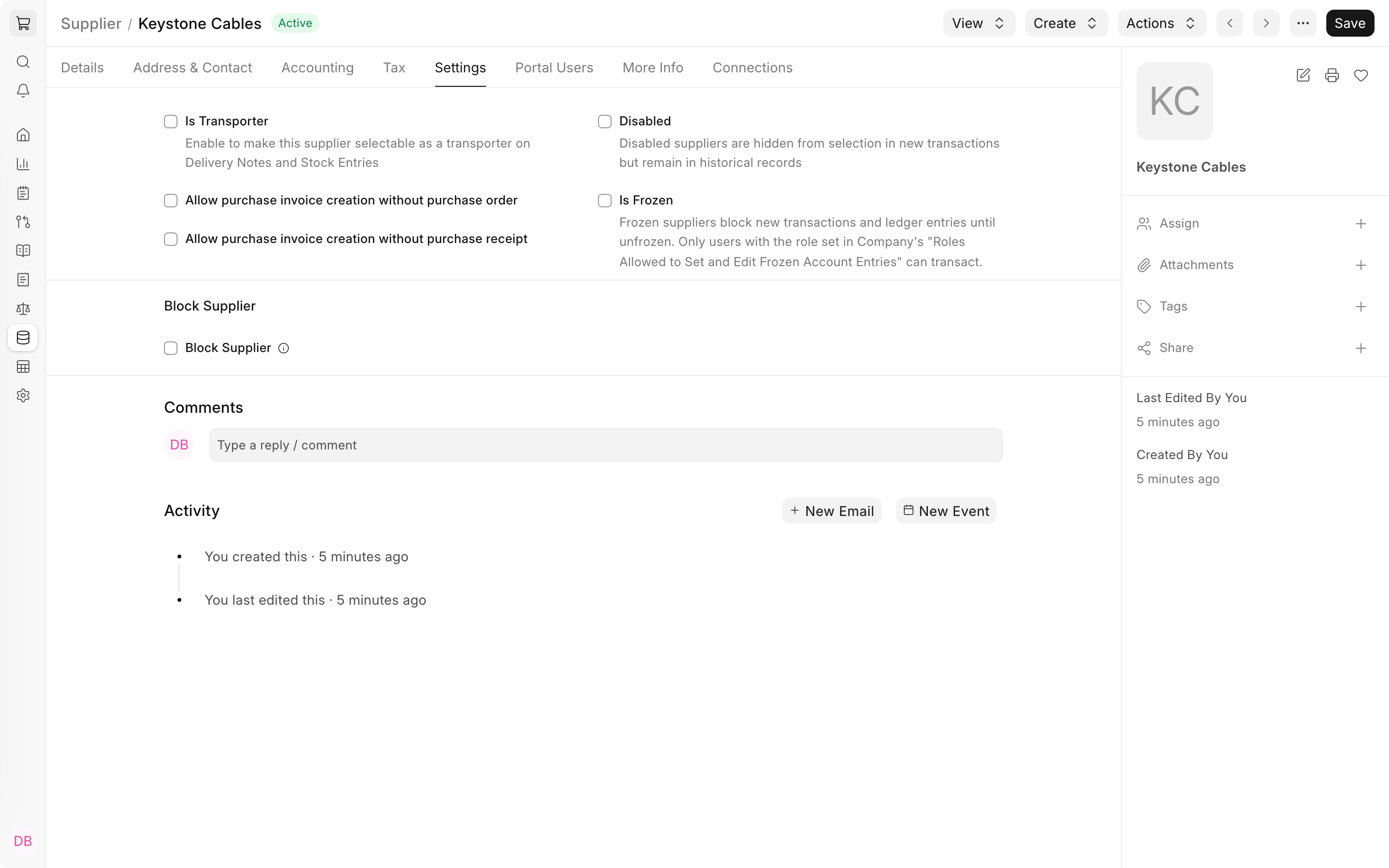Go to the home icon in sidebar
The width and height of the screenshot is (1389, 868).
23,135
